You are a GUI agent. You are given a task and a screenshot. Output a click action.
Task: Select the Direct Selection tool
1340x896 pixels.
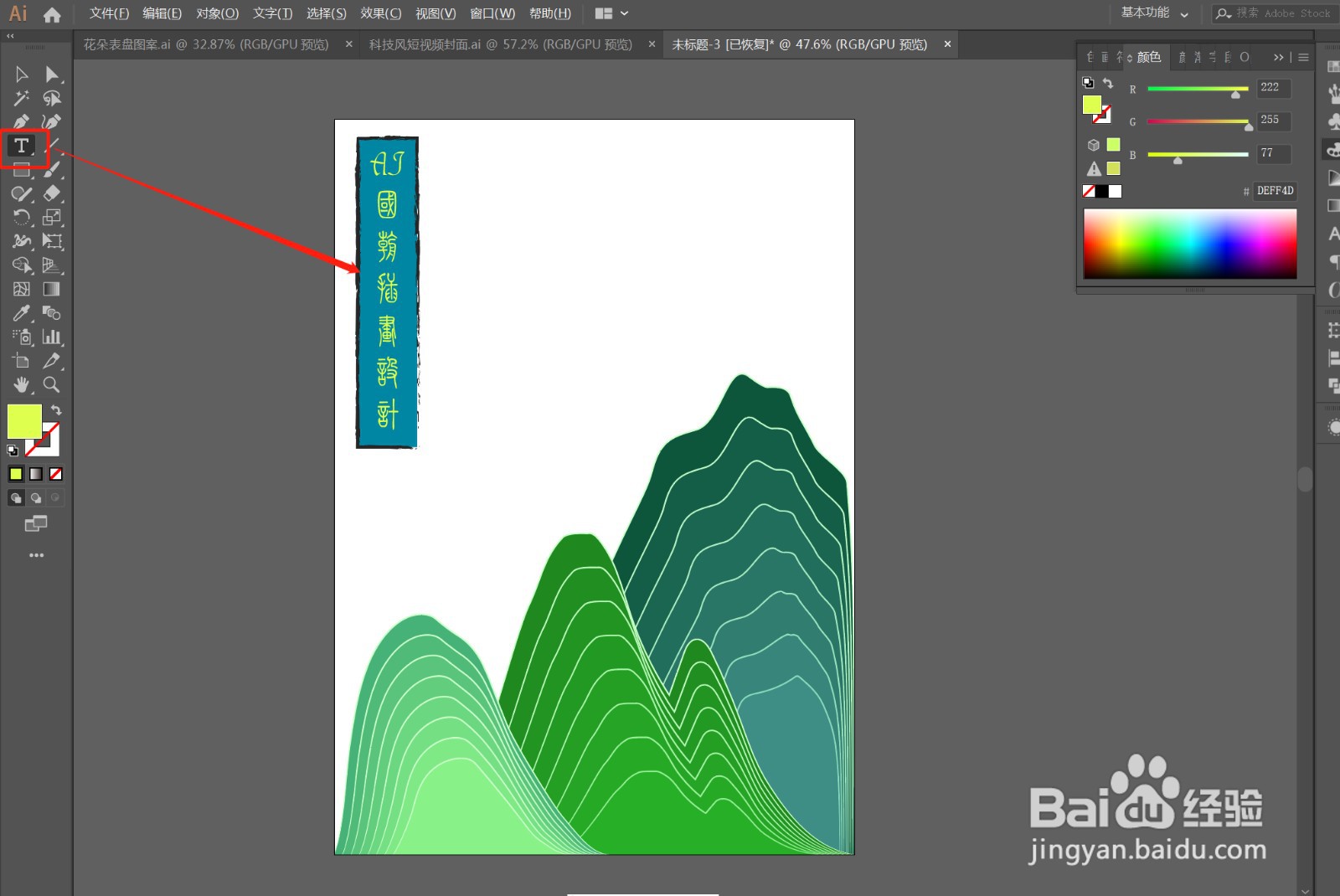pos(52,75)
